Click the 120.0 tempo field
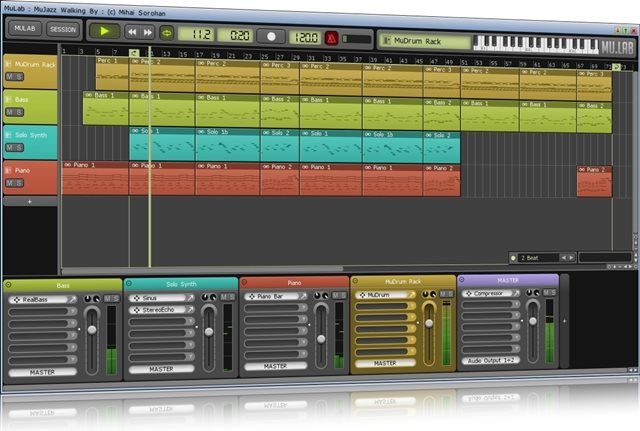This screenshot has height=431, width=640. (305, 38)
